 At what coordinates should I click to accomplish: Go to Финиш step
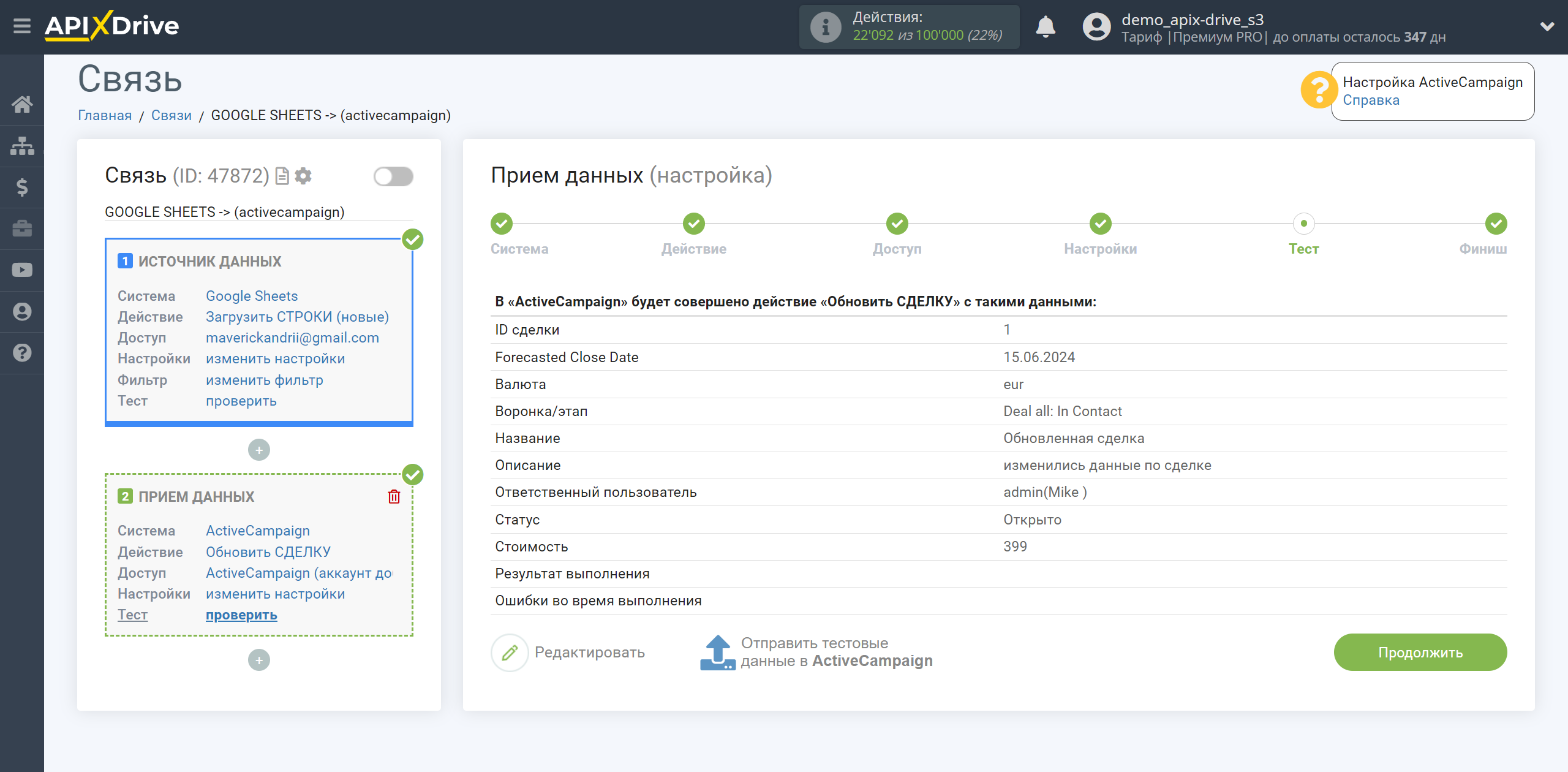tap(1496, 224)
